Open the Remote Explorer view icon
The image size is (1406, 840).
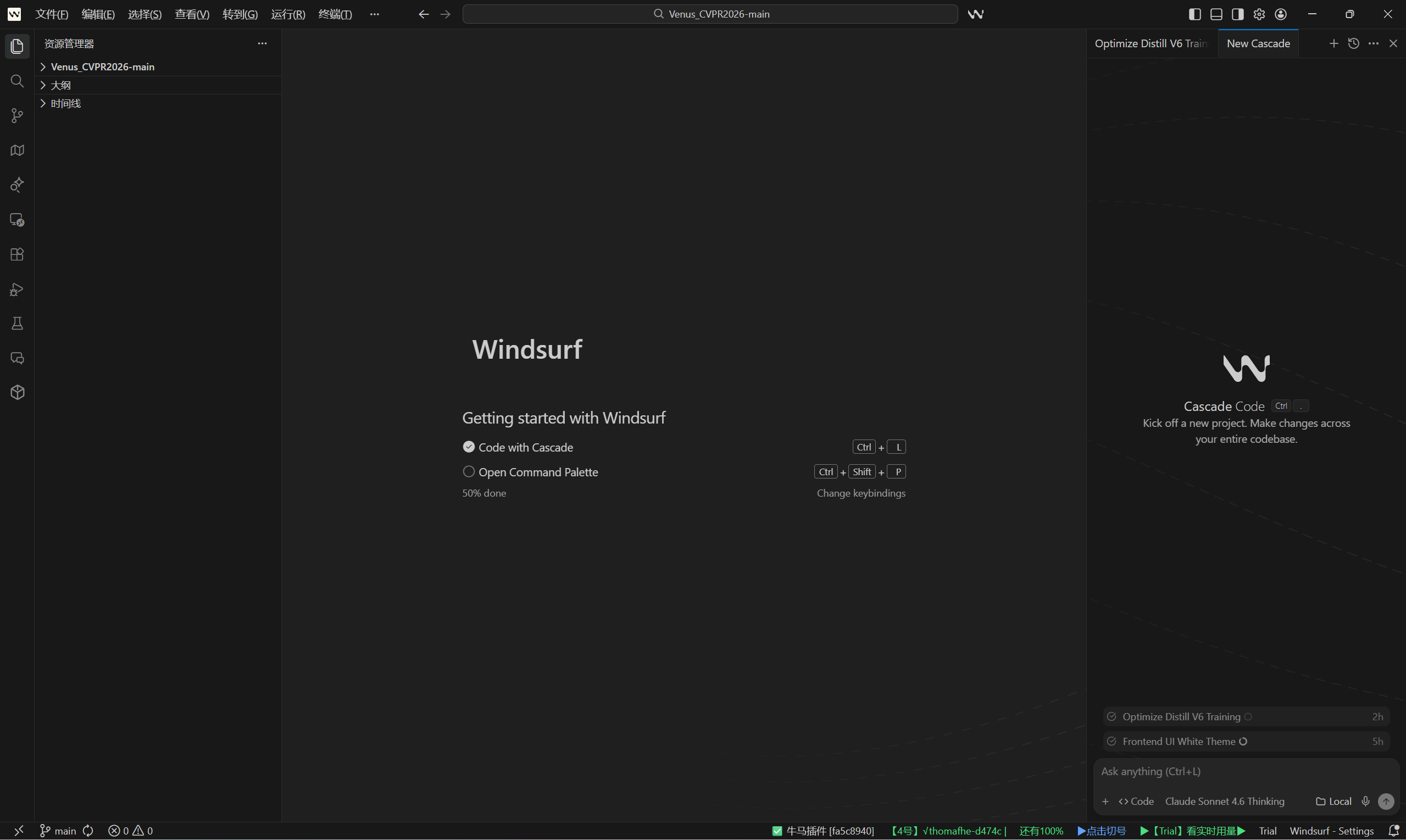pos(17,220)
